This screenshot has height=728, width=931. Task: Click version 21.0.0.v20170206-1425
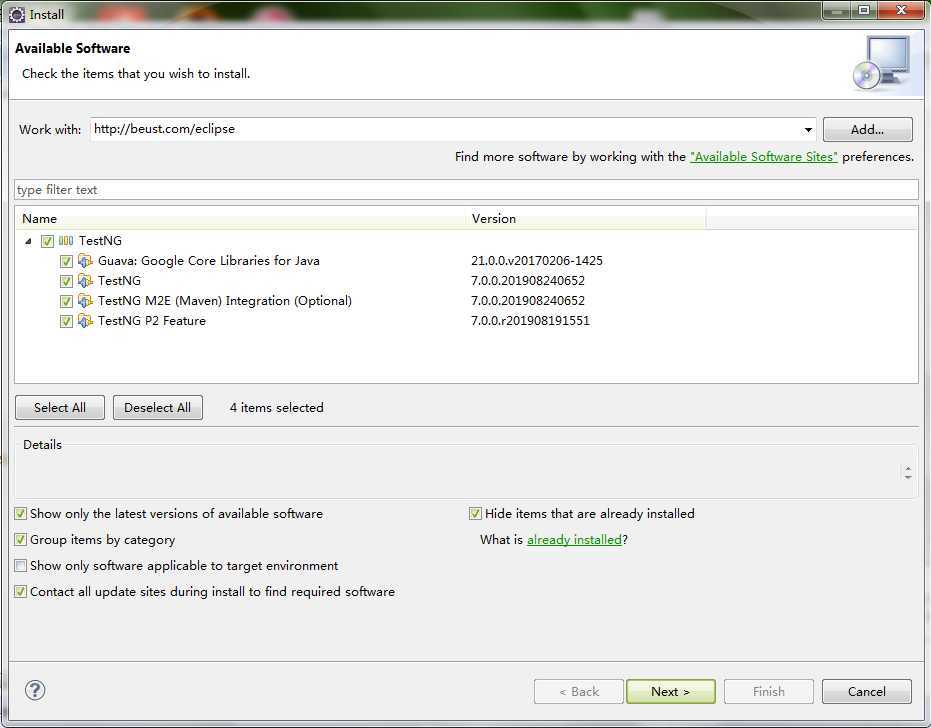[x=537, y=261]
